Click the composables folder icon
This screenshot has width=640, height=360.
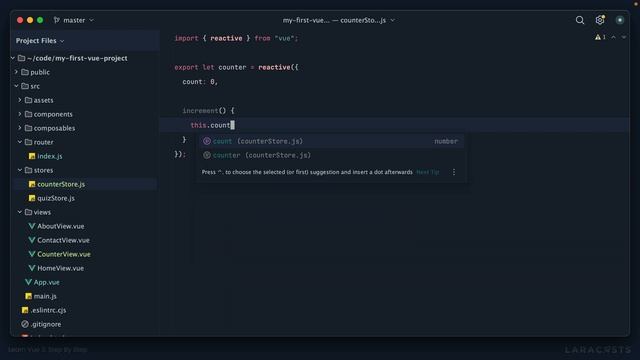[28, 128]
